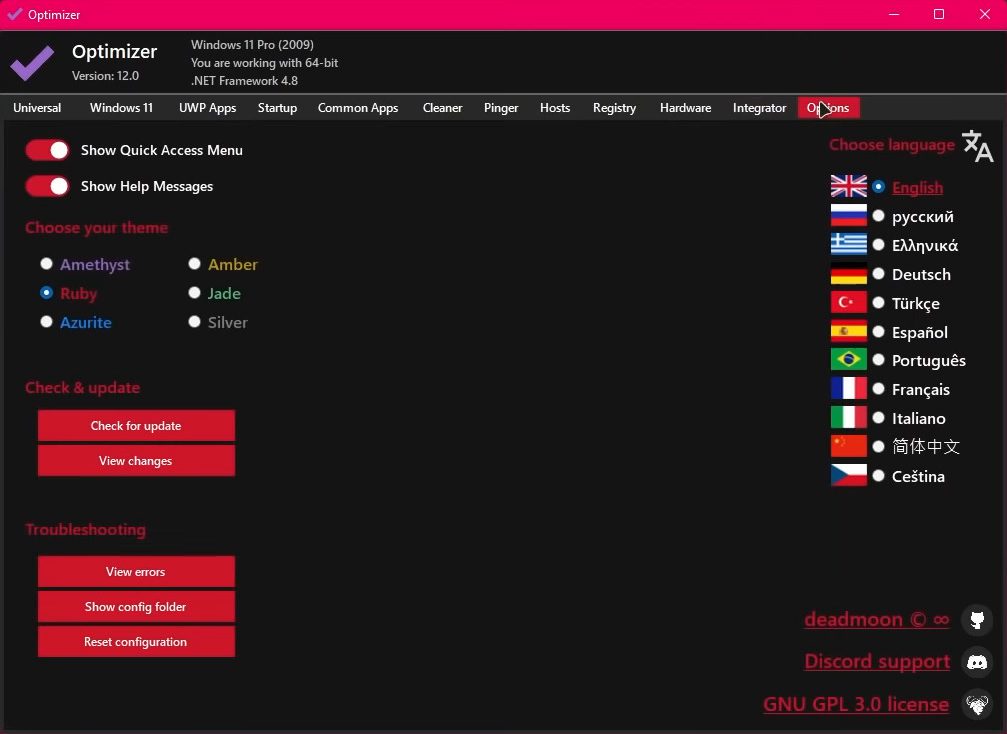Open the Registry tab
Screen dimensions: 1007x734
tap(615, 108)
